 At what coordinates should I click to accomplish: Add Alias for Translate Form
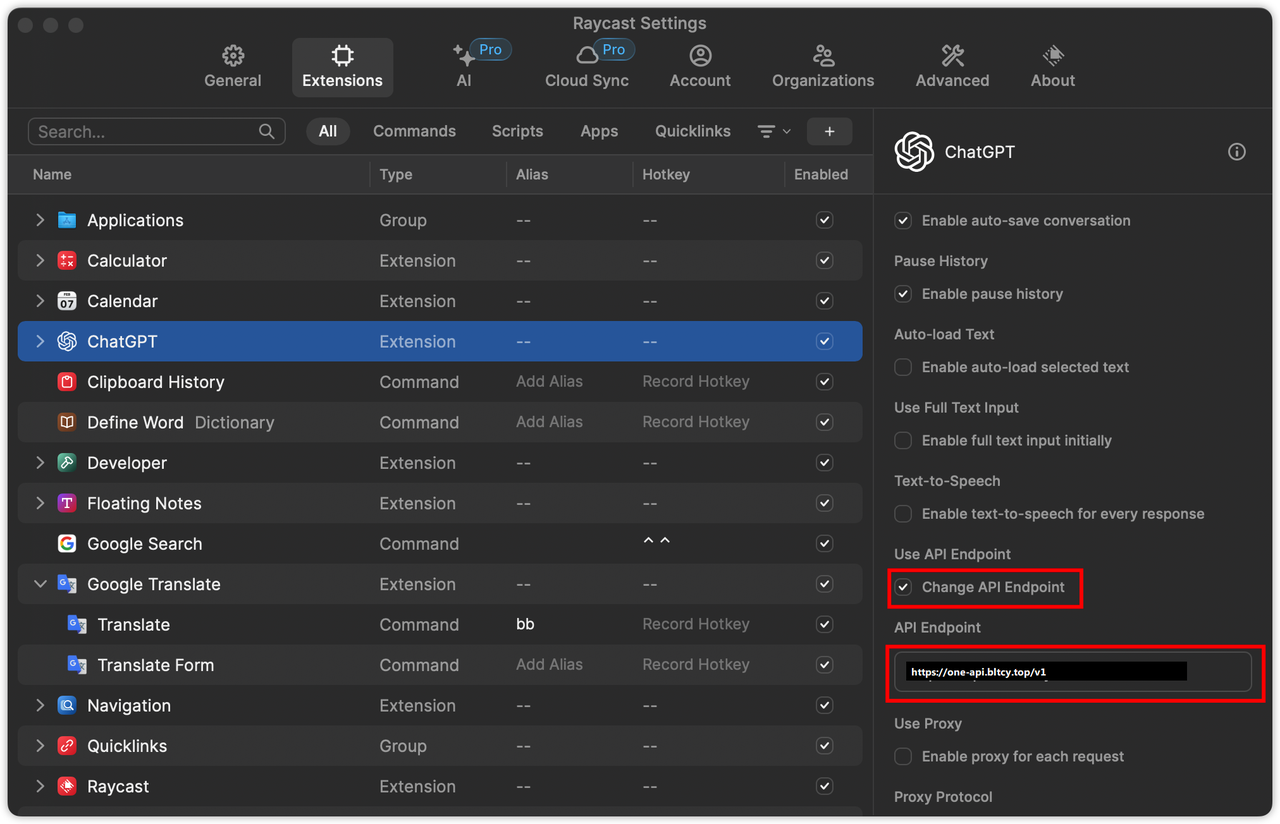549,665
